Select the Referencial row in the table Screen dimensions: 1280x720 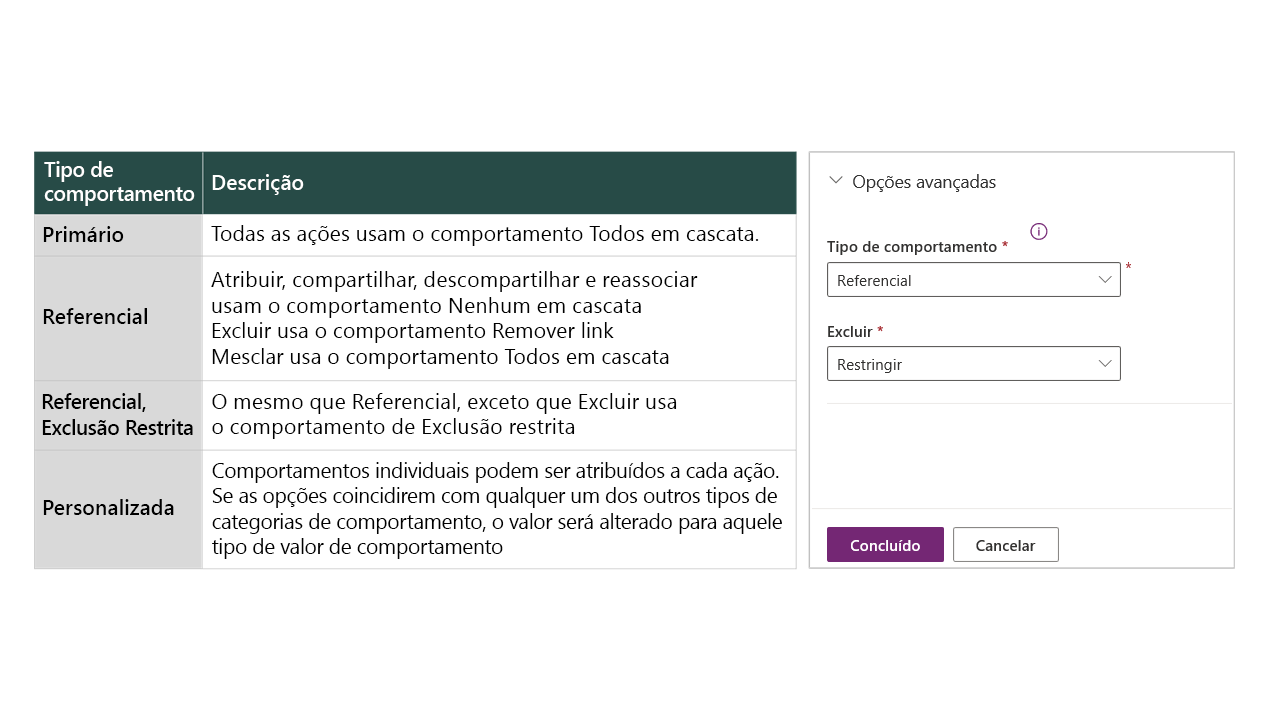(95, 317)
